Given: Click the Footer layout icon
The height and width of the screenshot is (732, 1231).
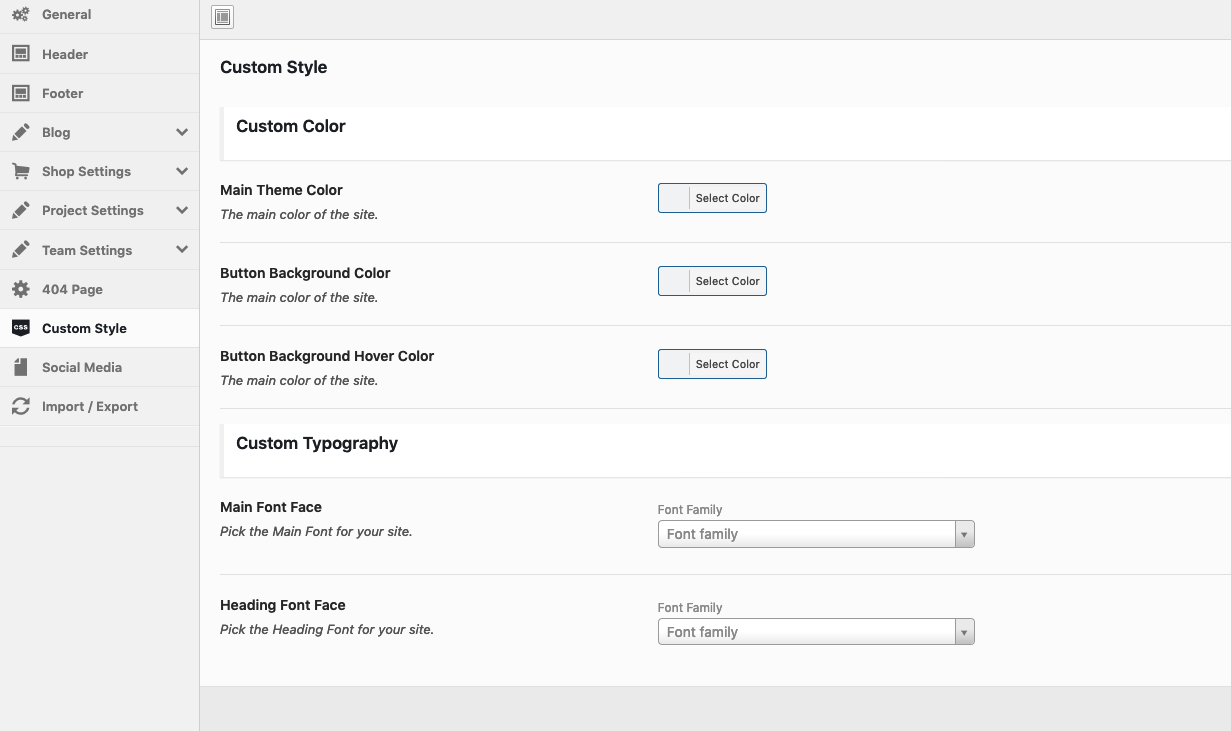Looking at the screenshot, I should pos(20,93).
